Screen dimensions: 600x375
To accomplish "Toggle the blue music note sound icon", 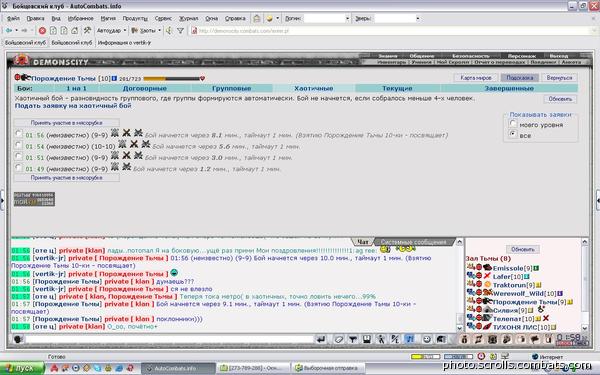I will [x=410, y=339].
